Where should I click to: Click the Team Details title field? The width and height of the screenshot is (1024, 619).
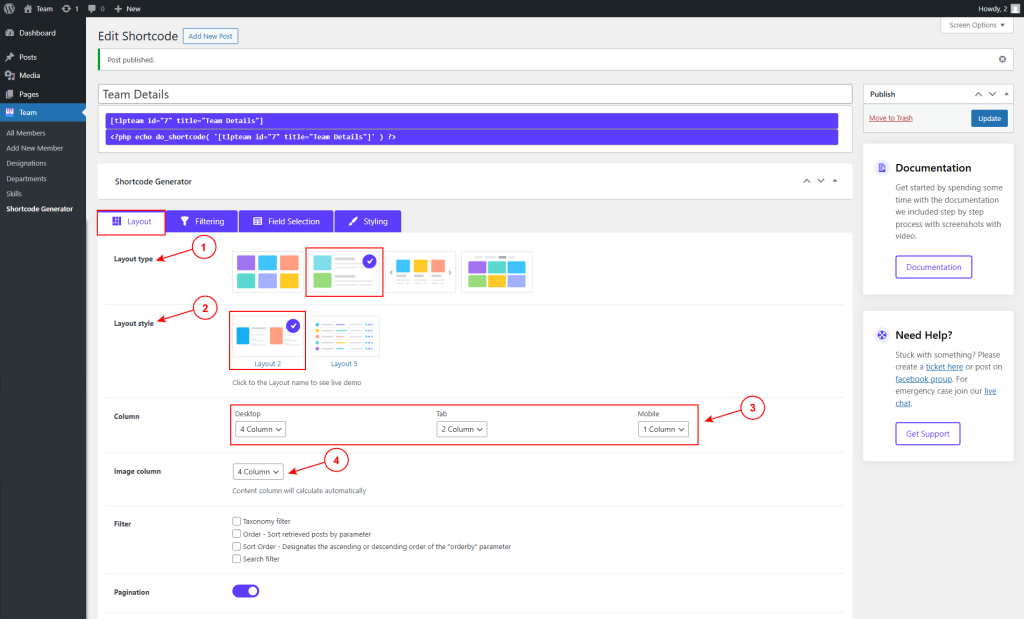[x=475, y=94]
